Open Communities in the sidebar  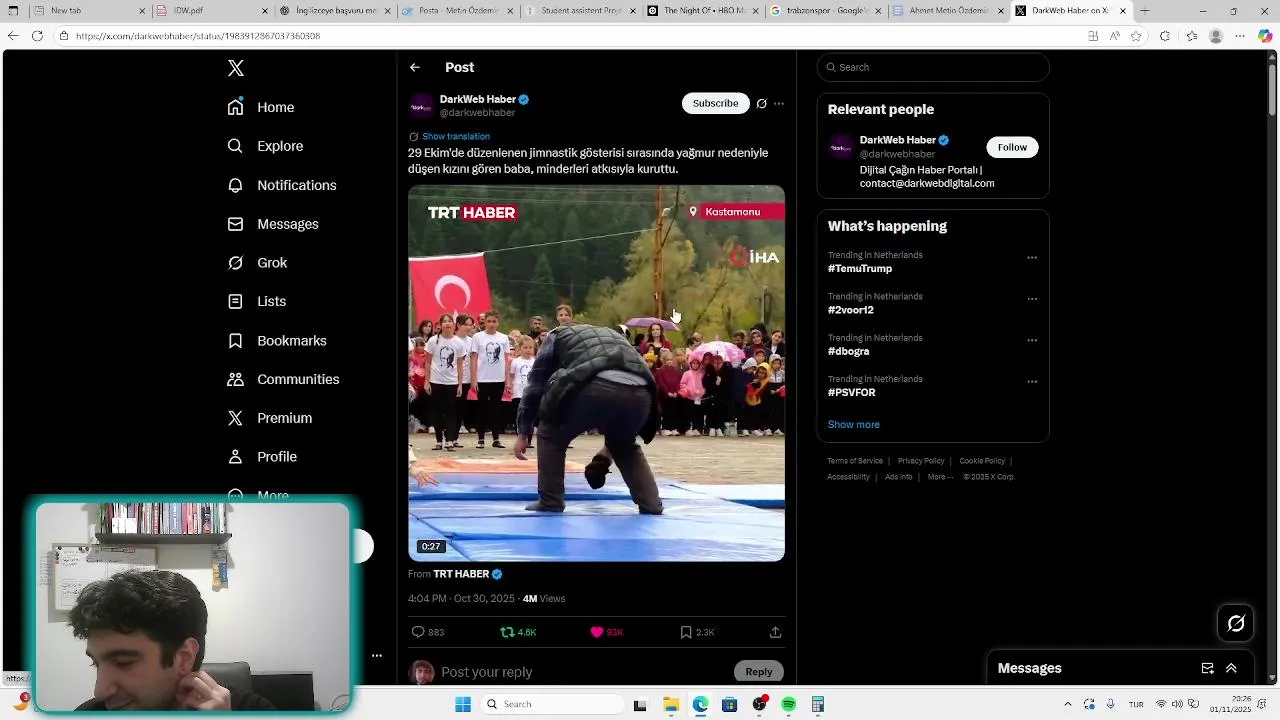click(283, 379)
